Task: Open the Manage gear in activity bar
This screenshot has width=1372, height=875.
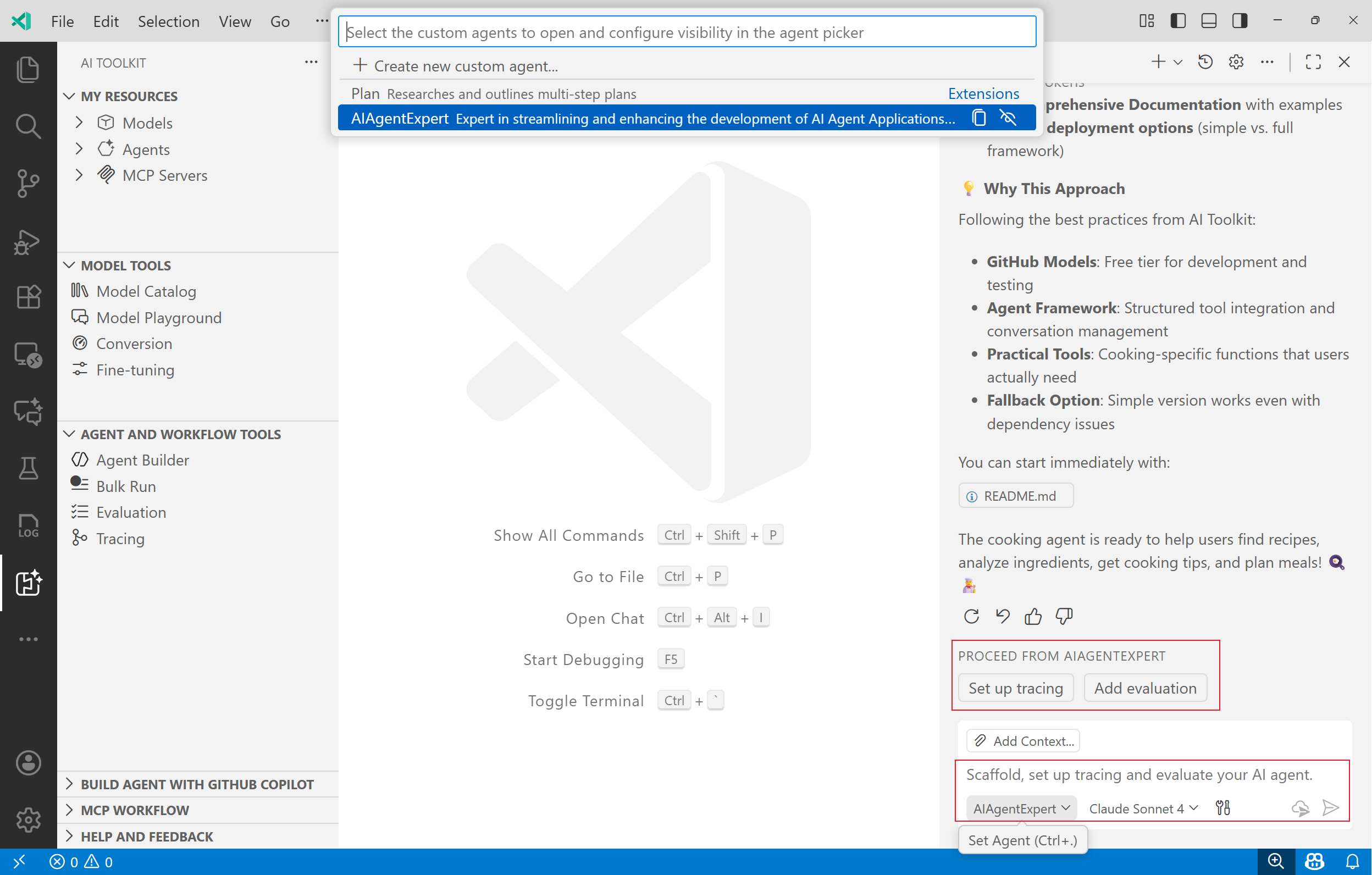Action: [x=28, y=819]
